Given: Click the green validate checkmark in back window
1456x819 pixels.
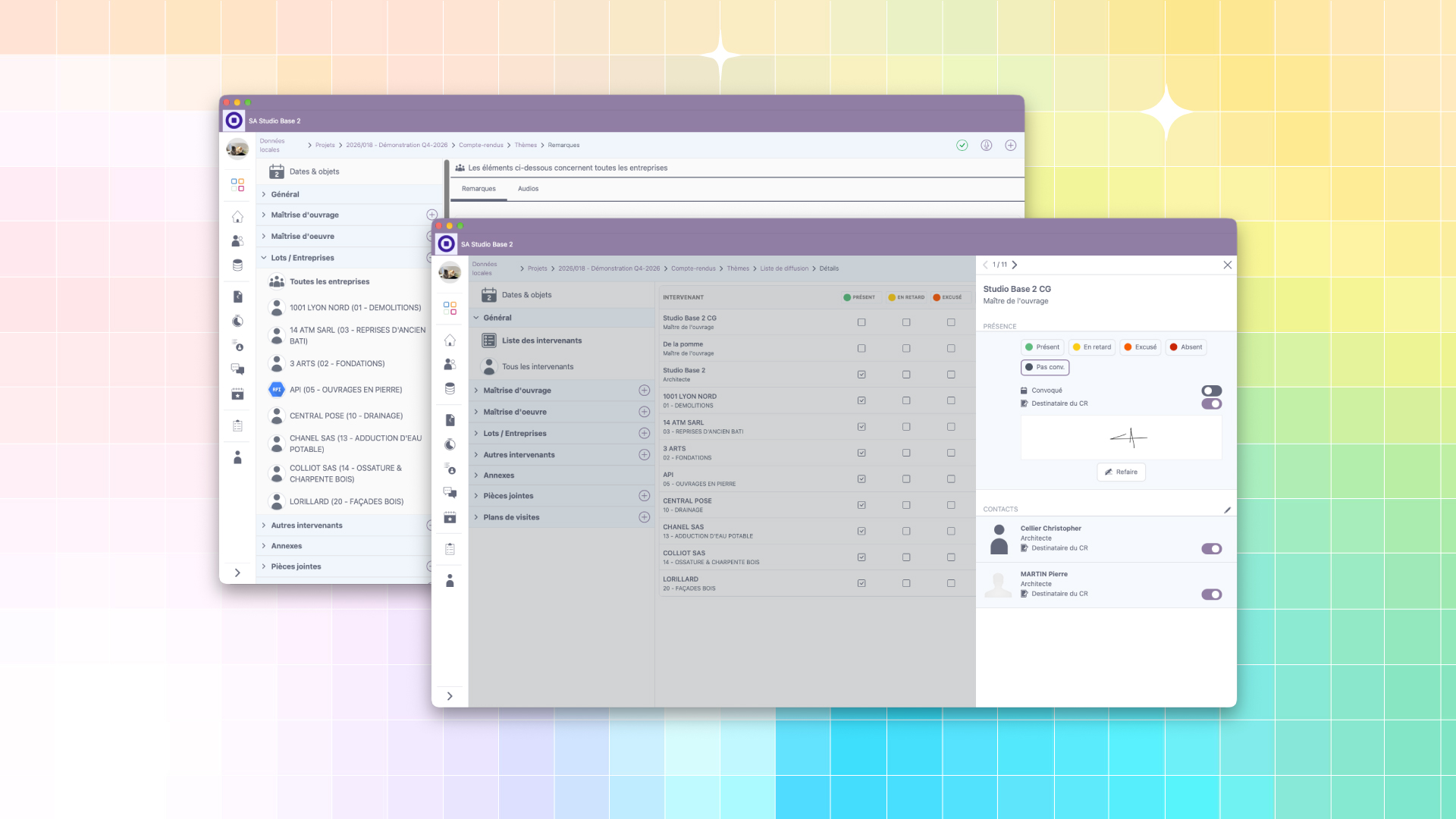Looking at the screenshot, I should point(962,145).
